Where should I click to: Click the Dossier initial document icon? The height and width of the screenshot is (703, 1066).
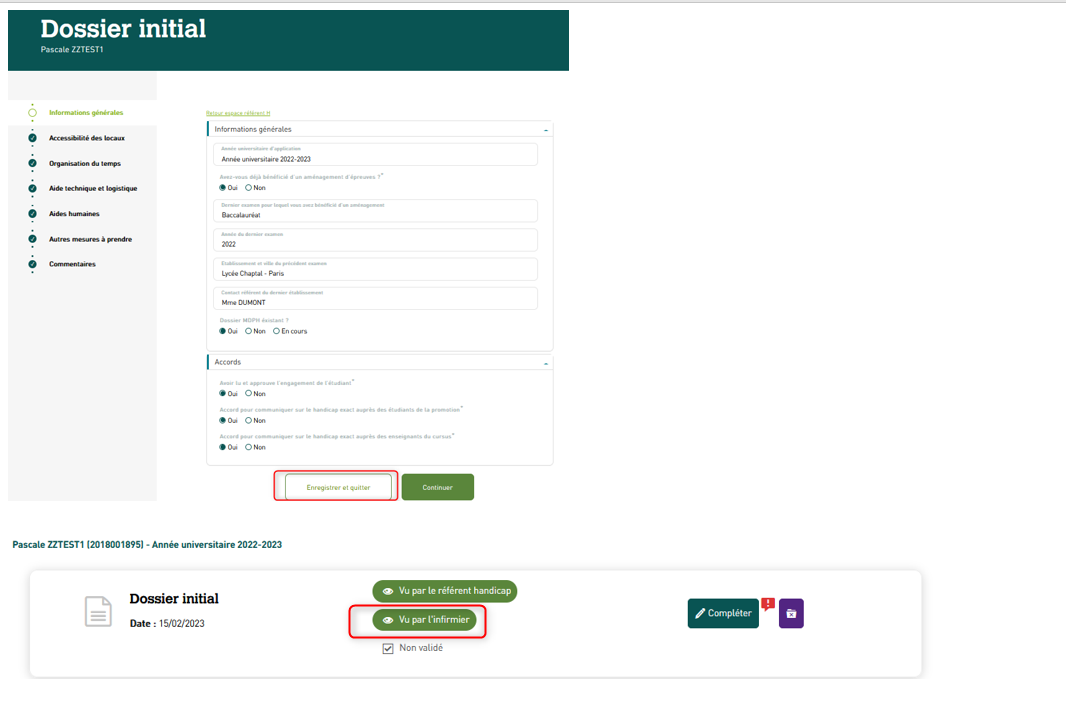click(98, 612)
